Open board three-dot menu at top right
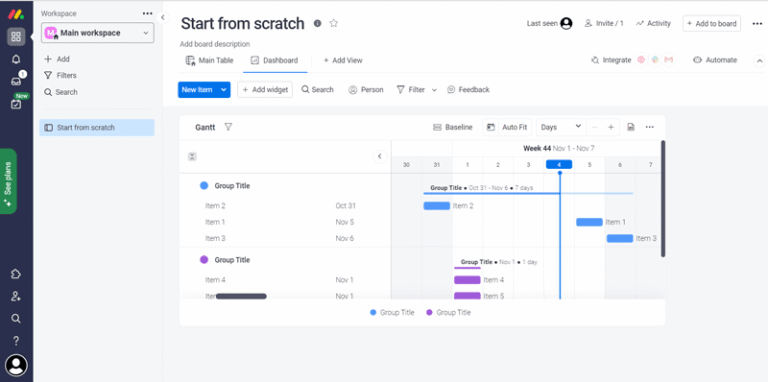 pyautogui.click(x=757, y=24)
